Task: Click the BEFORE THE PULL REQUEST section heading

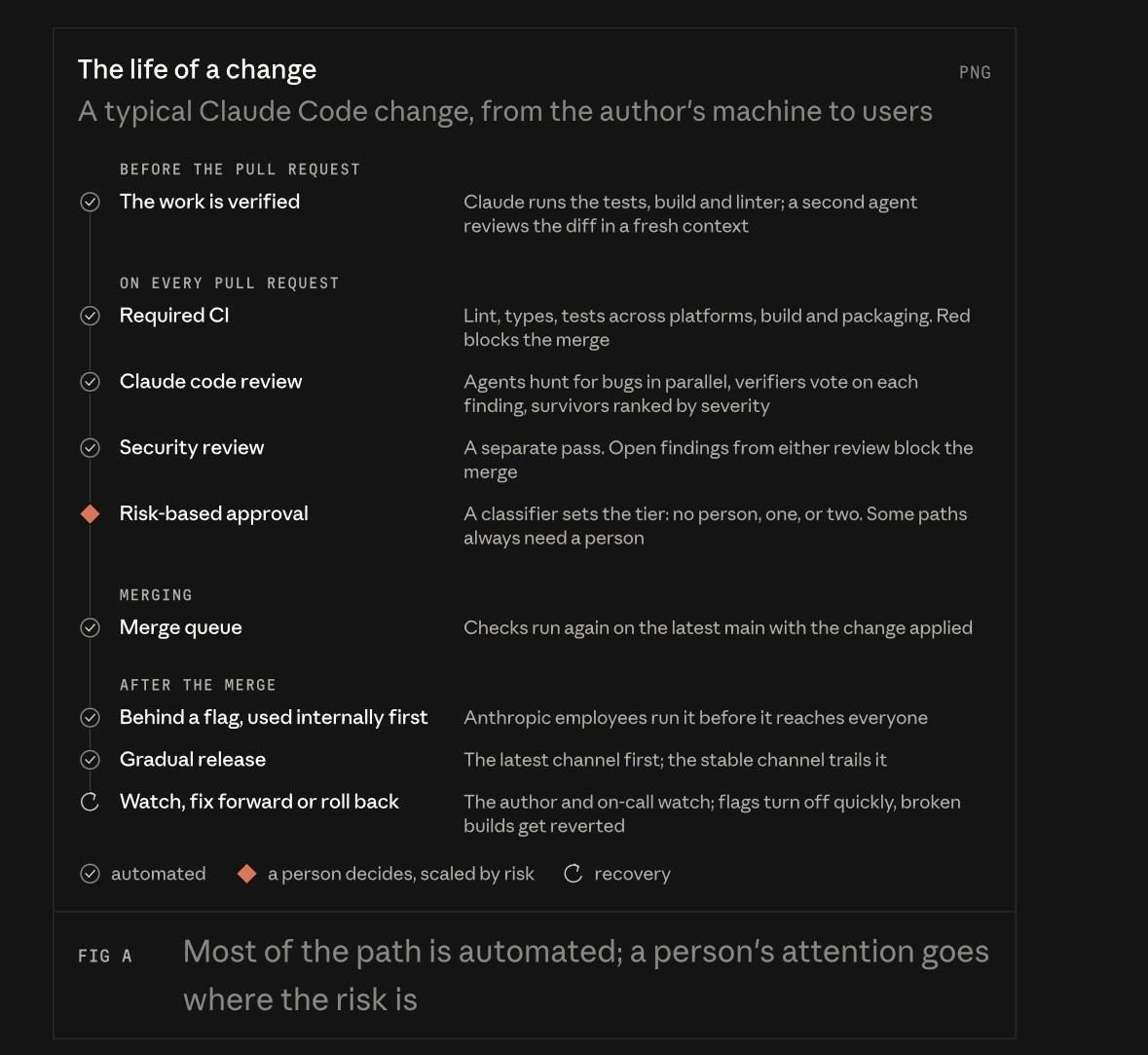Action: click(241, 170)
